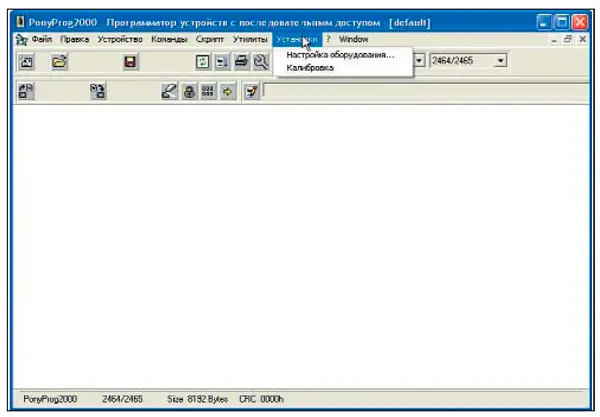
Task: Open security bits with padlock icon
Action: pyautogui.click(x=189, y=90)
